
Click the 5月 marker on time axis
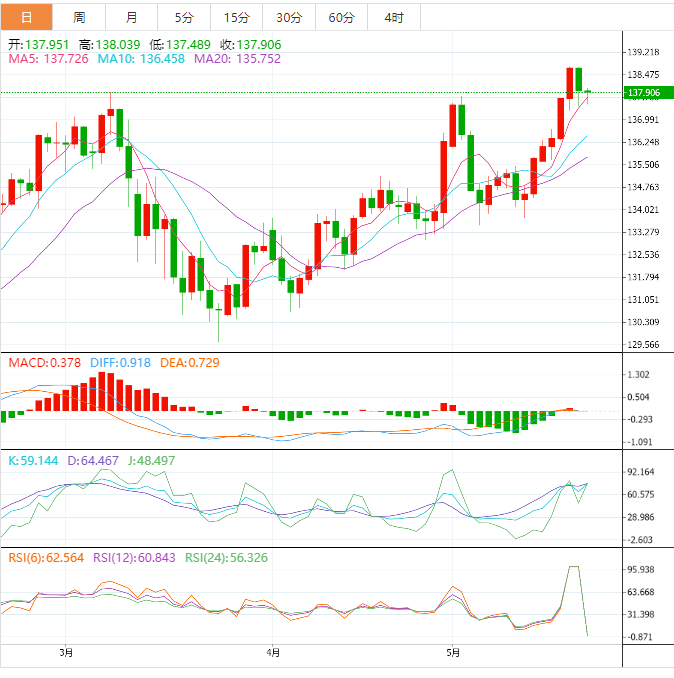click(453, 653)
